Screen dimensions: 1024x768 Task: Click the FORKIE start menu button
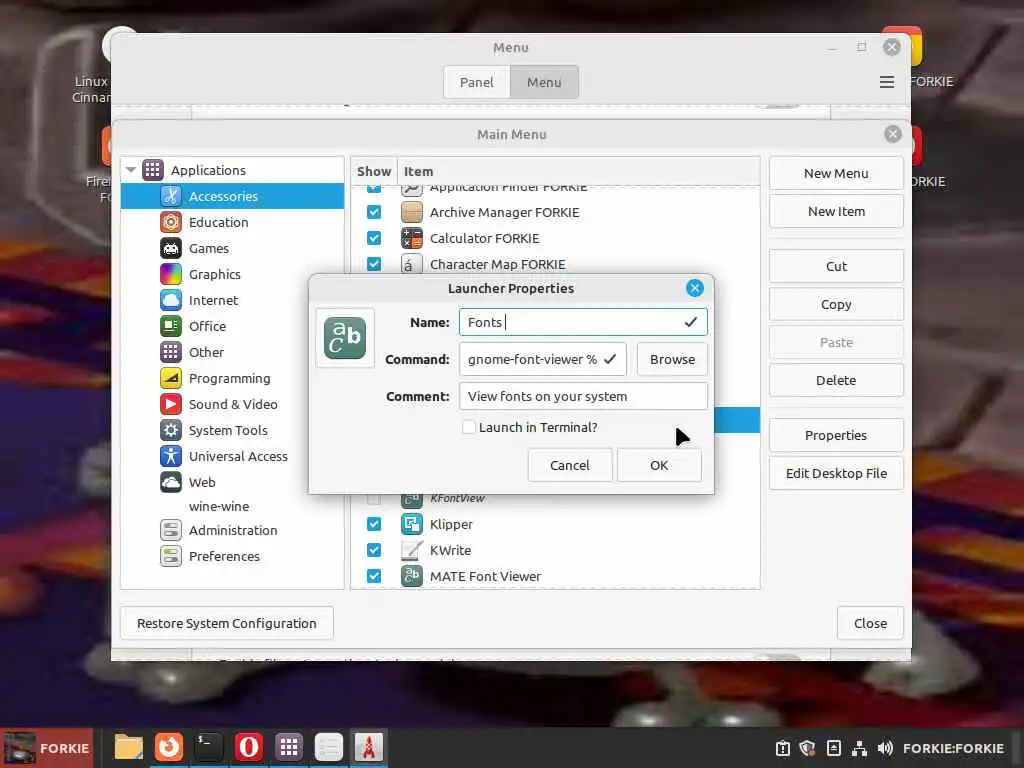[x=46, y=748]
